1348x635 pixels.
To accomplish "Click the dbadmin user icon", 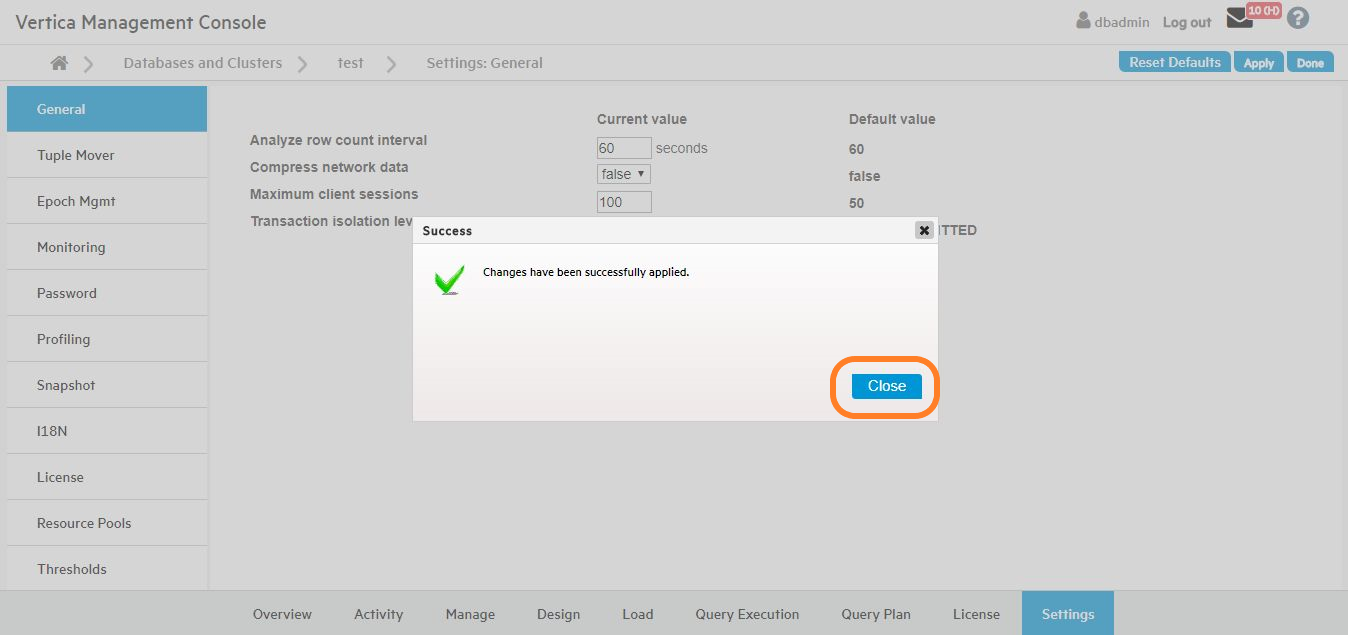I will point(1083,20).
